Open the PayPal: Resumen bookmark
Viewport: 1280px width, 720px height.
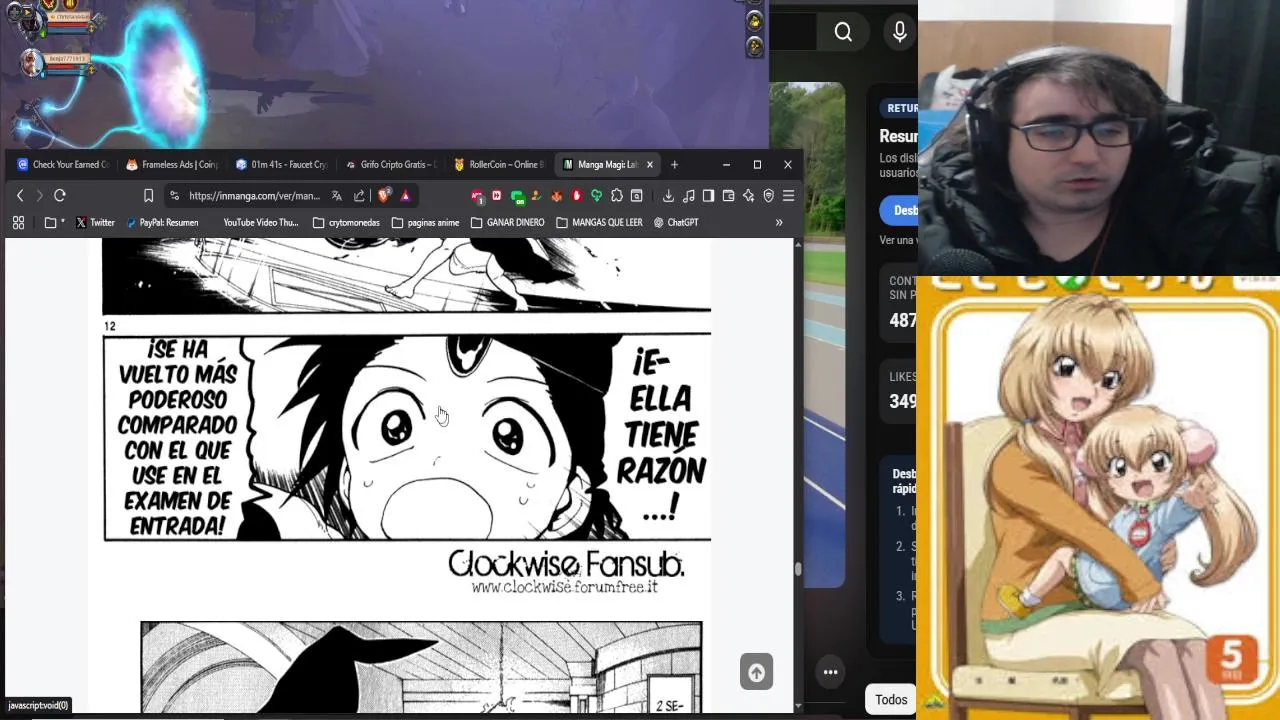(x=162, y=223)
